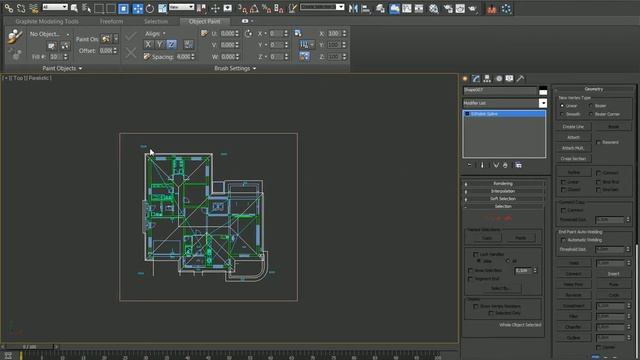The height and width of the screenshot is (360, 640).
Task: Expand the Paint Objects panel arrow
Action: click(x=80, y=69)
